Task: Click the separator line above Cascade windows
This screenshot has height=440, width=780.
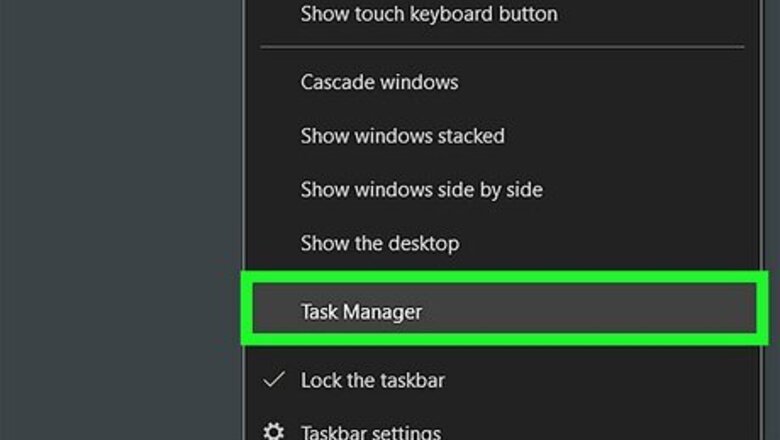Action: (502, 46)
